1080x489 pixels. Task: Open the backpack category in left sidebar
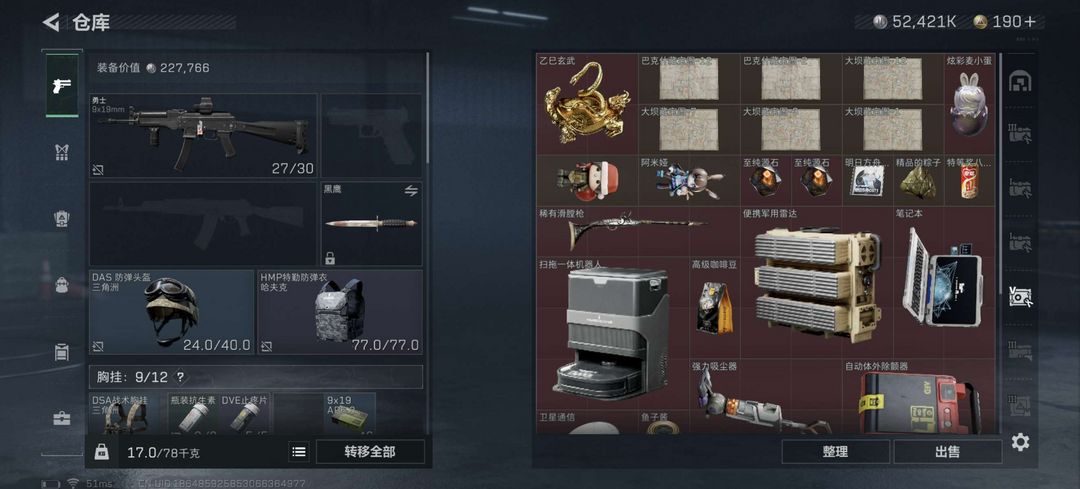(62, 285)
